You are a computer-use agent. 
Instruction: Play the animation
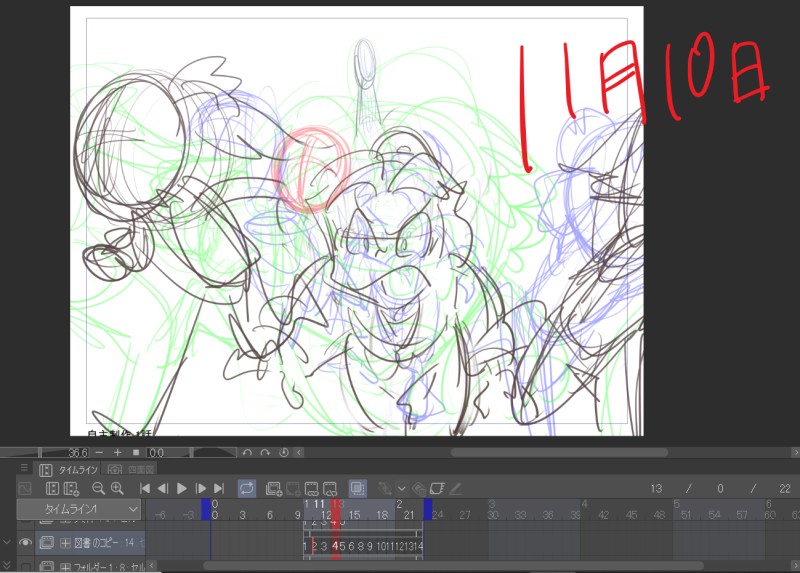click(182, 489)
